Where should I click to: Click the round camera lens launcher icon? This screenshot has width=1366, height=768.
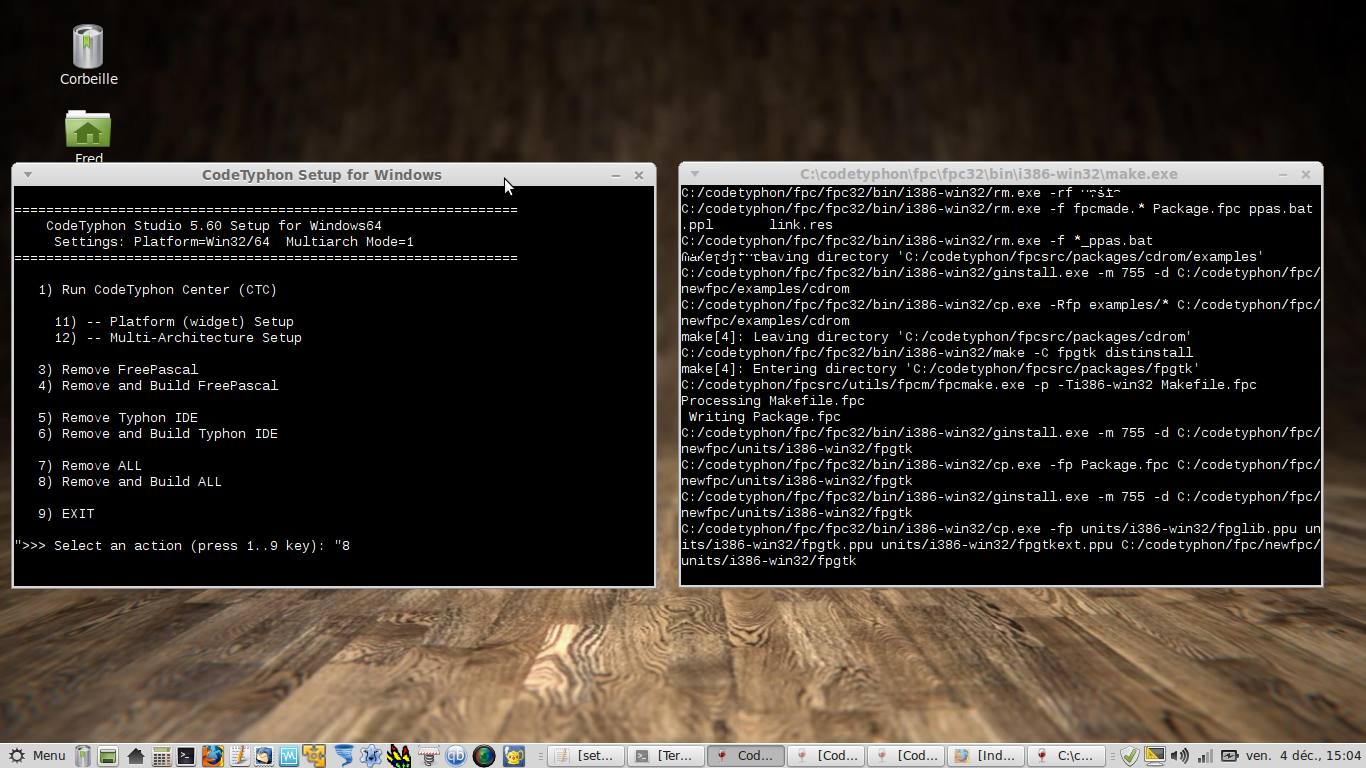484,756
